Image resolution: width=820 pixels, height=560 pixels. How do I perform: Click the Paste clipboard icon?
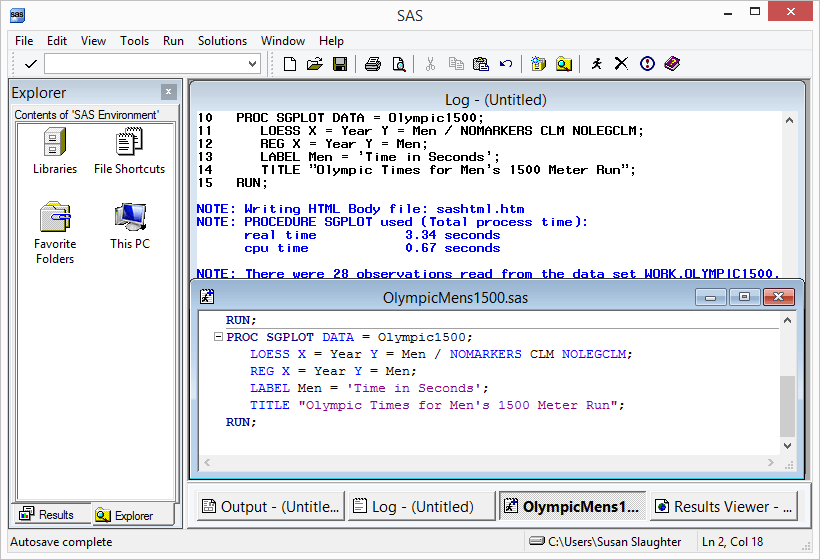click(481, 64)
